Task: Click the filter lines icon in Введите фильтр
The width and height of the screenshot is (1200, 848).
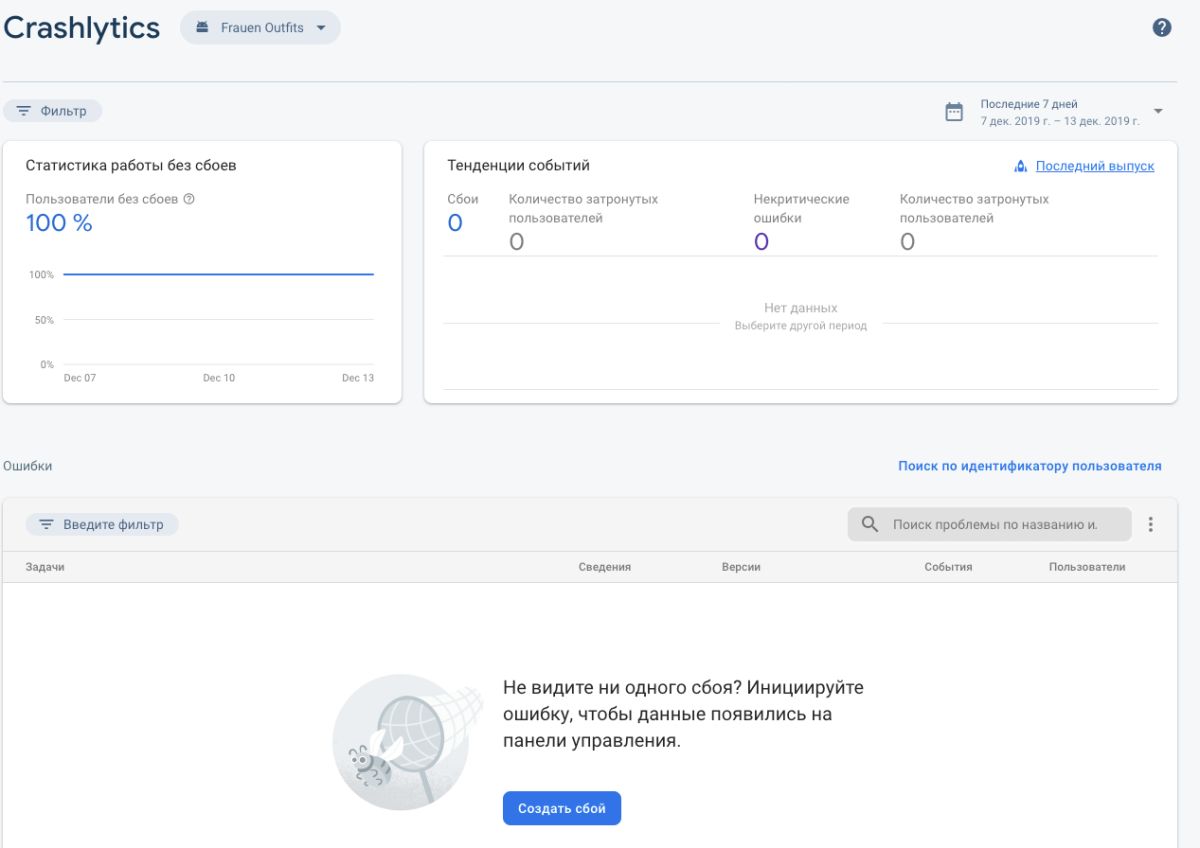Action: [x=46, y=524]
